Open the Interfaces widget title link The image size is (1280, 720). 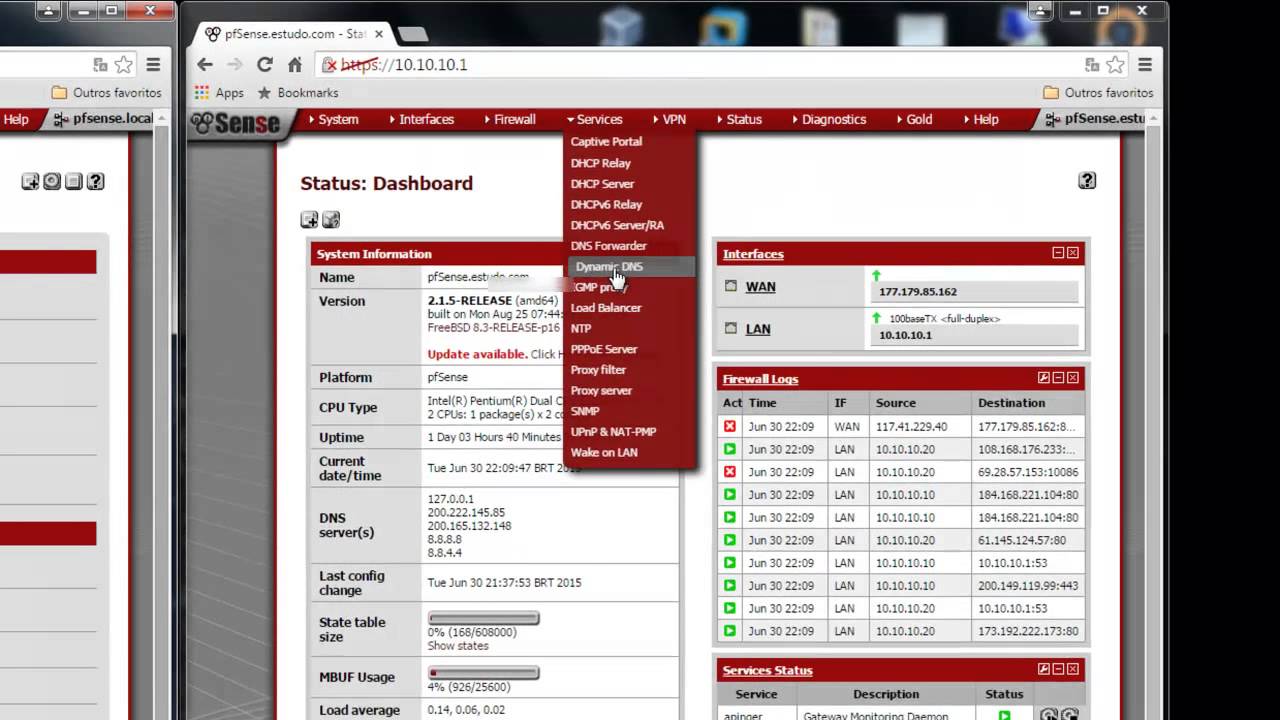click(x=753, y=254)
